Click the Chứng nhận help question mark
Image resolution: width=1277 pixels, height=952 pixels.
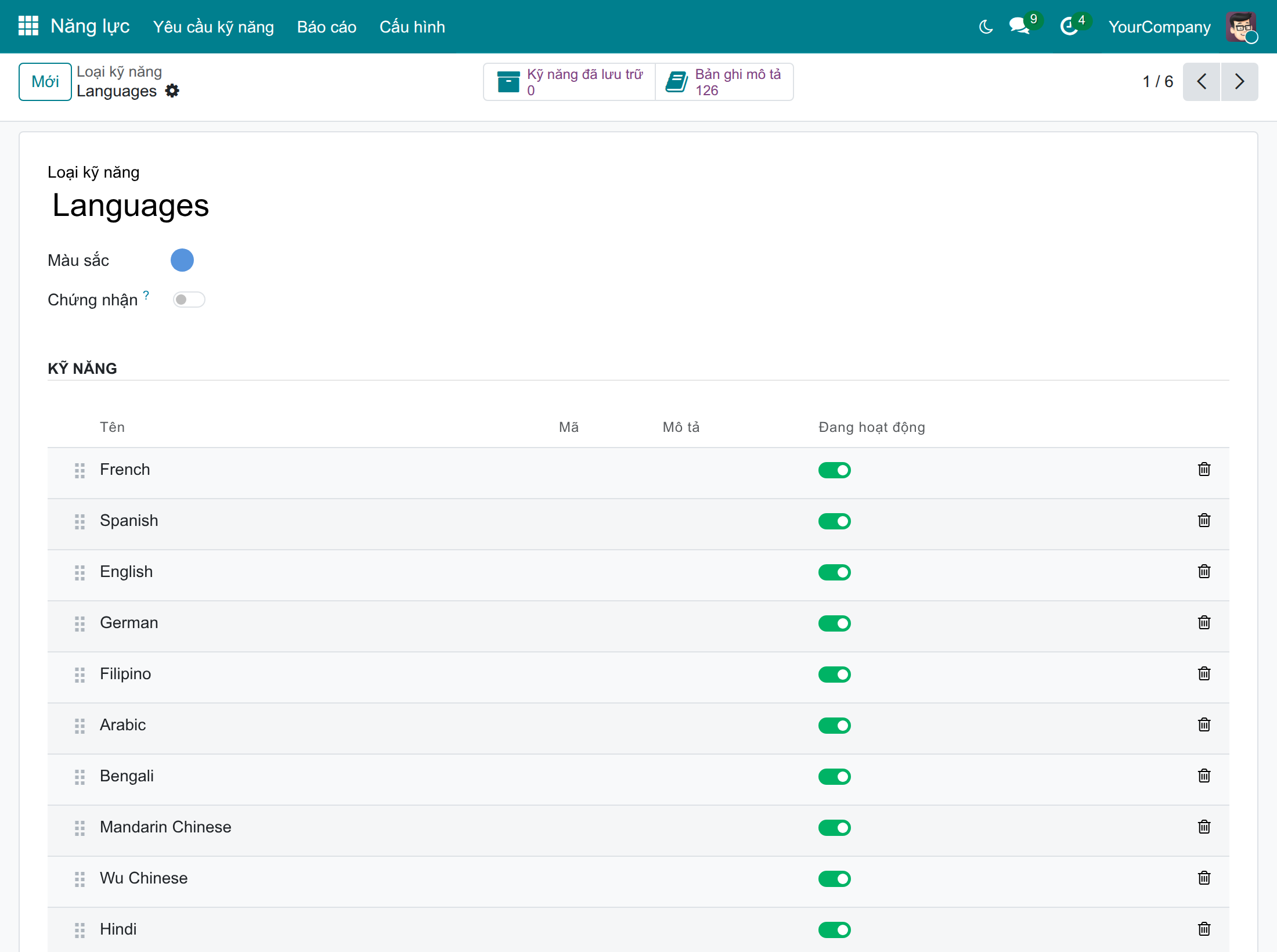click(x=146, y=295)
